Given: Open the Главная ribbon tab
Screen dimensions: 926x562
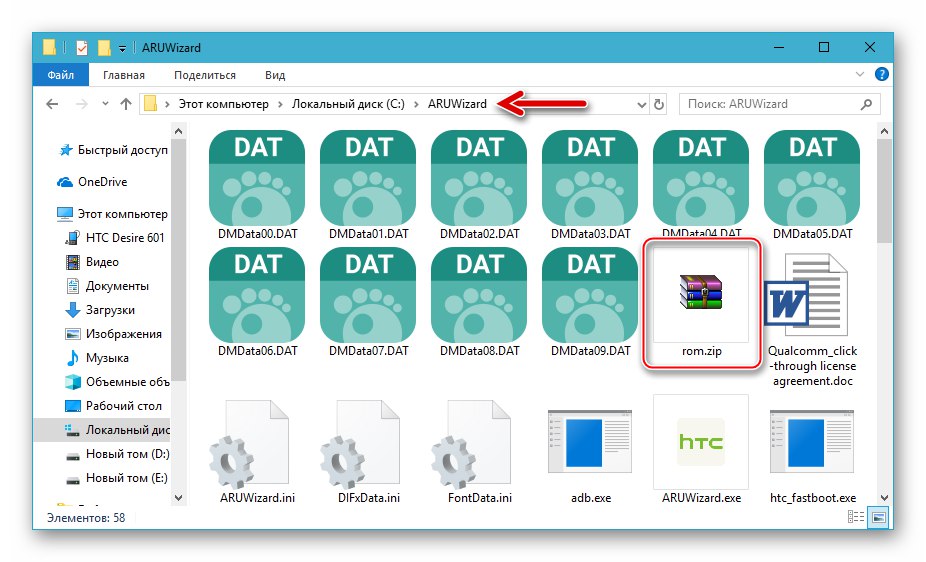Looking at the screenshot, I should point(123,75).
